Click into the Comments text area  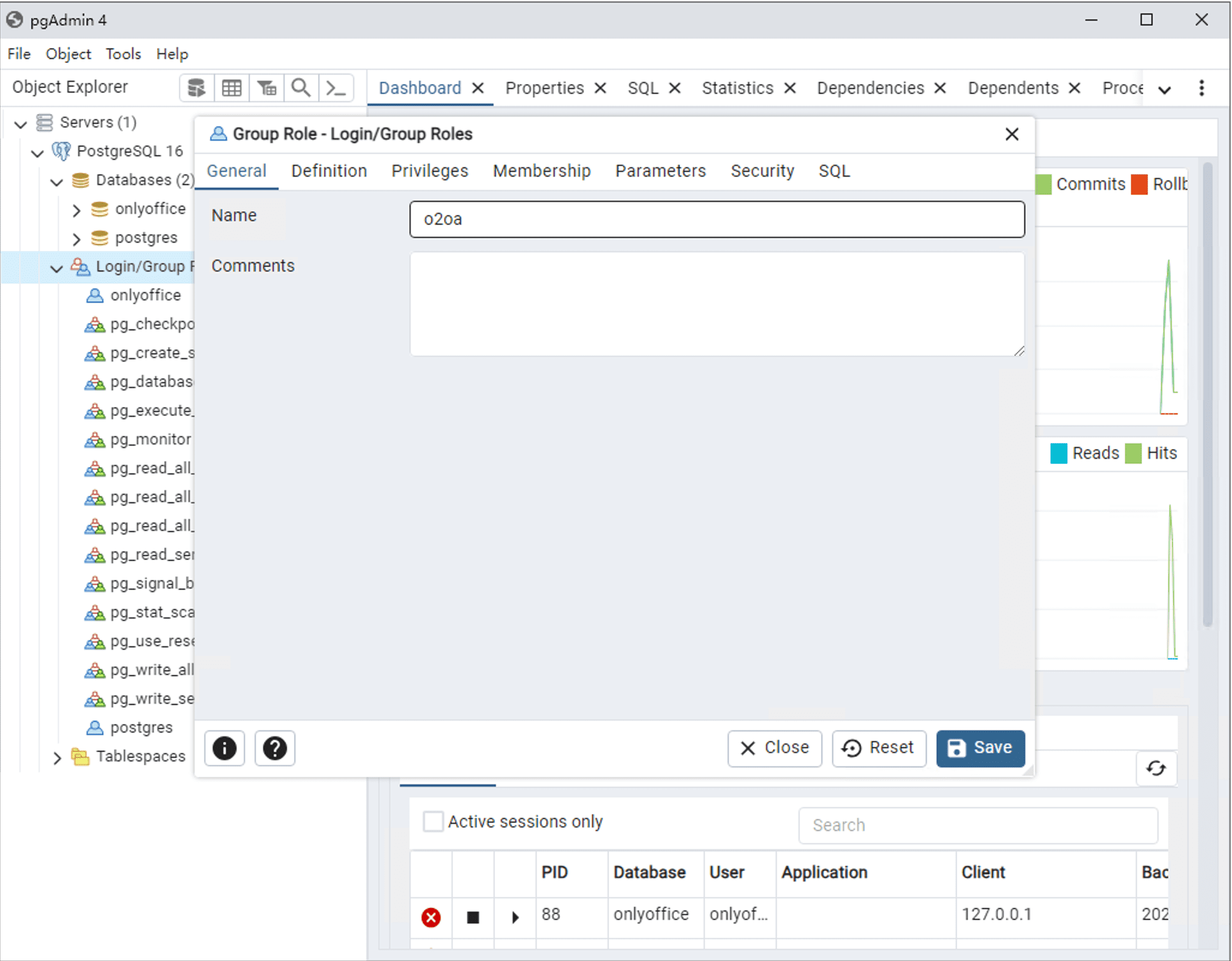pyautogui.click(x=717, y=304)
